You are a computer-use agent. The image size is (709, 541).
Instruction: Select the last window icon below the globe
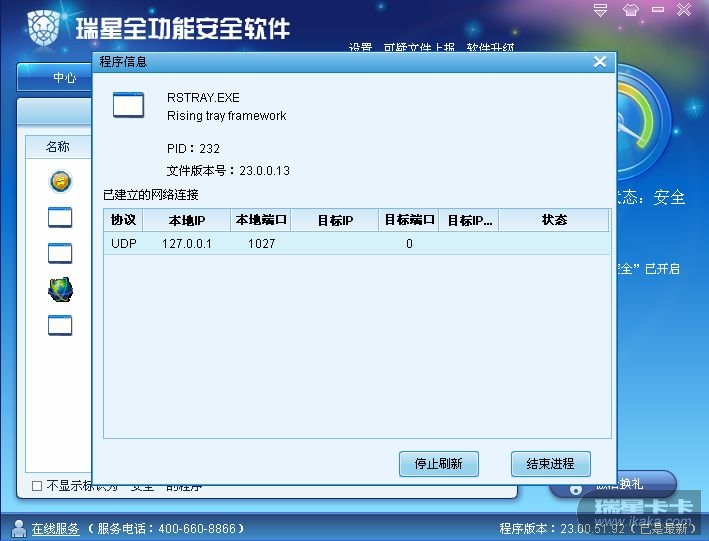point(60,325)
